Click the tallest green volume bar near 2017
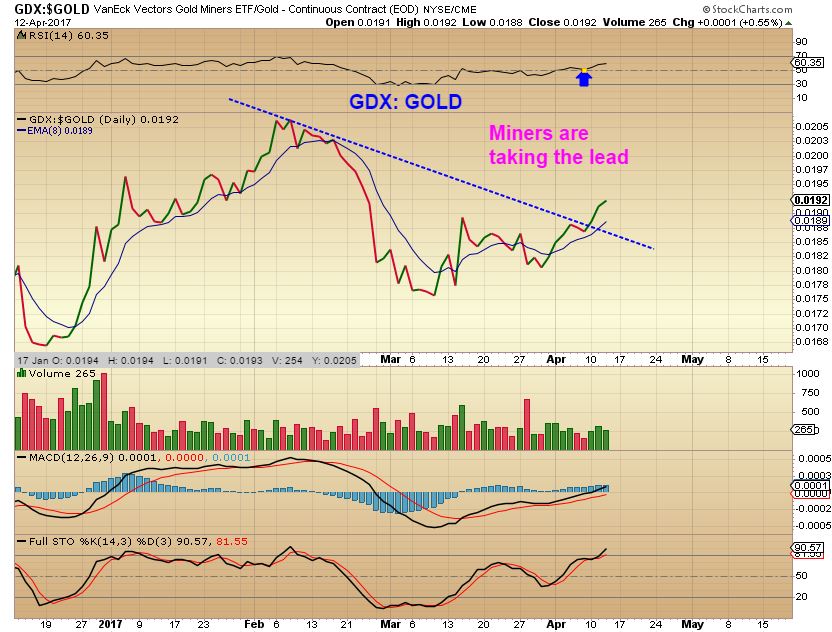The width and height of the screenshot is (832, 632). [x=97, y=415]
